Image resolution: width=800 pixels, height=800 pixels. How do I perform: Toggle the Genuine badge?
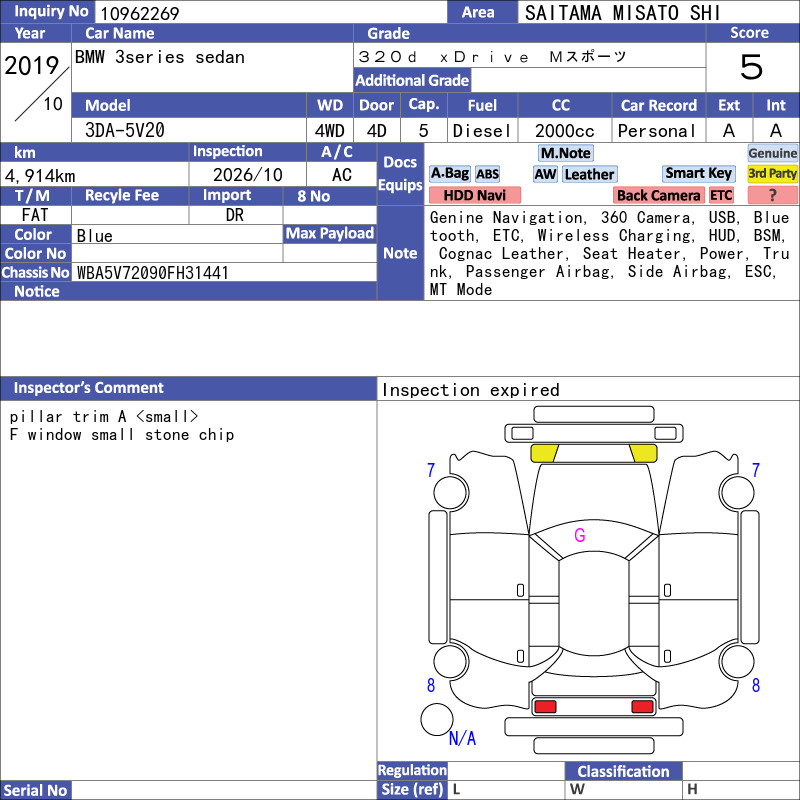[772, 153]
